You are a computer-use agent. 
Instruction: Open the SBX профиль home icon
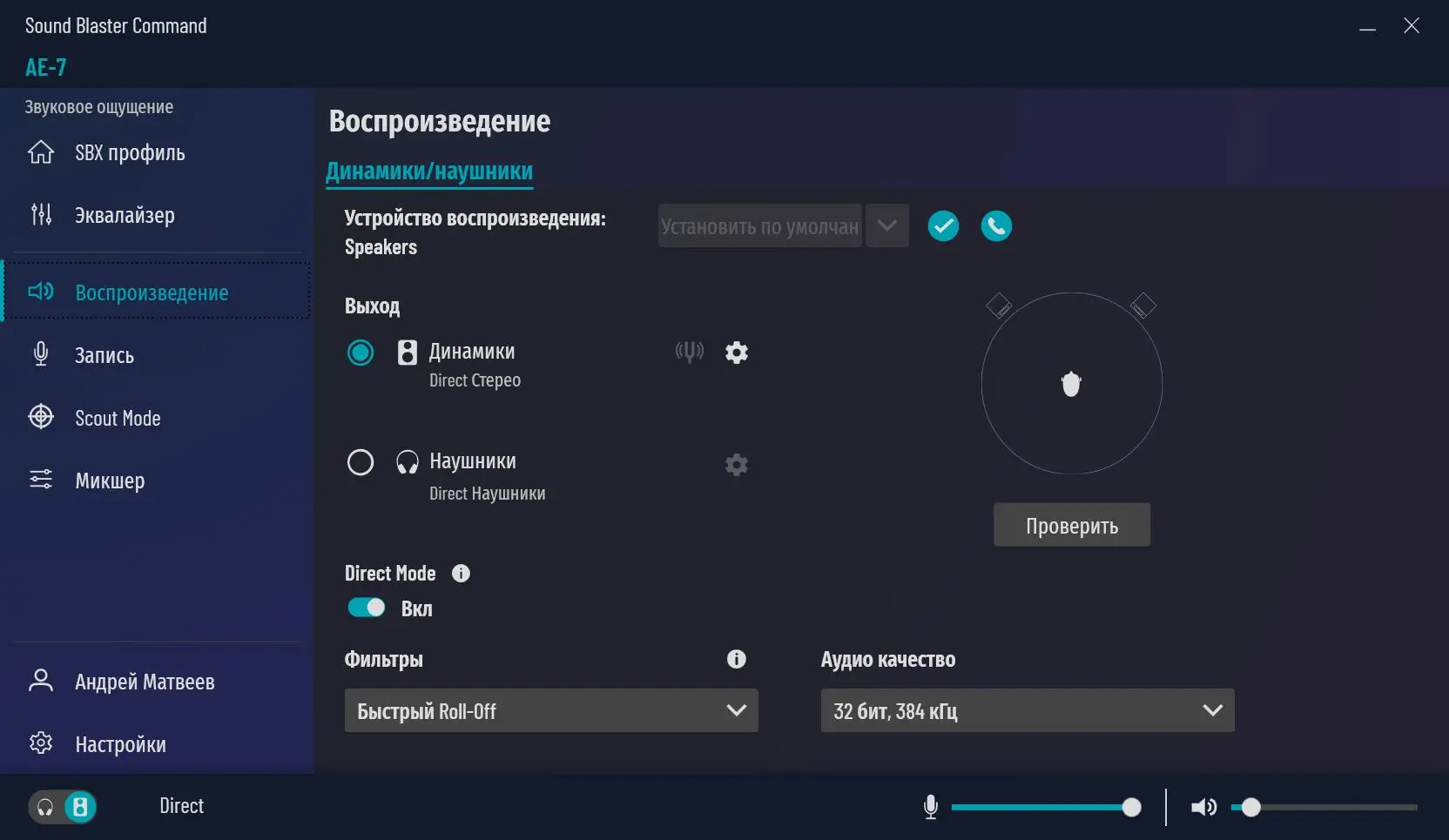(x=41, y=152)
